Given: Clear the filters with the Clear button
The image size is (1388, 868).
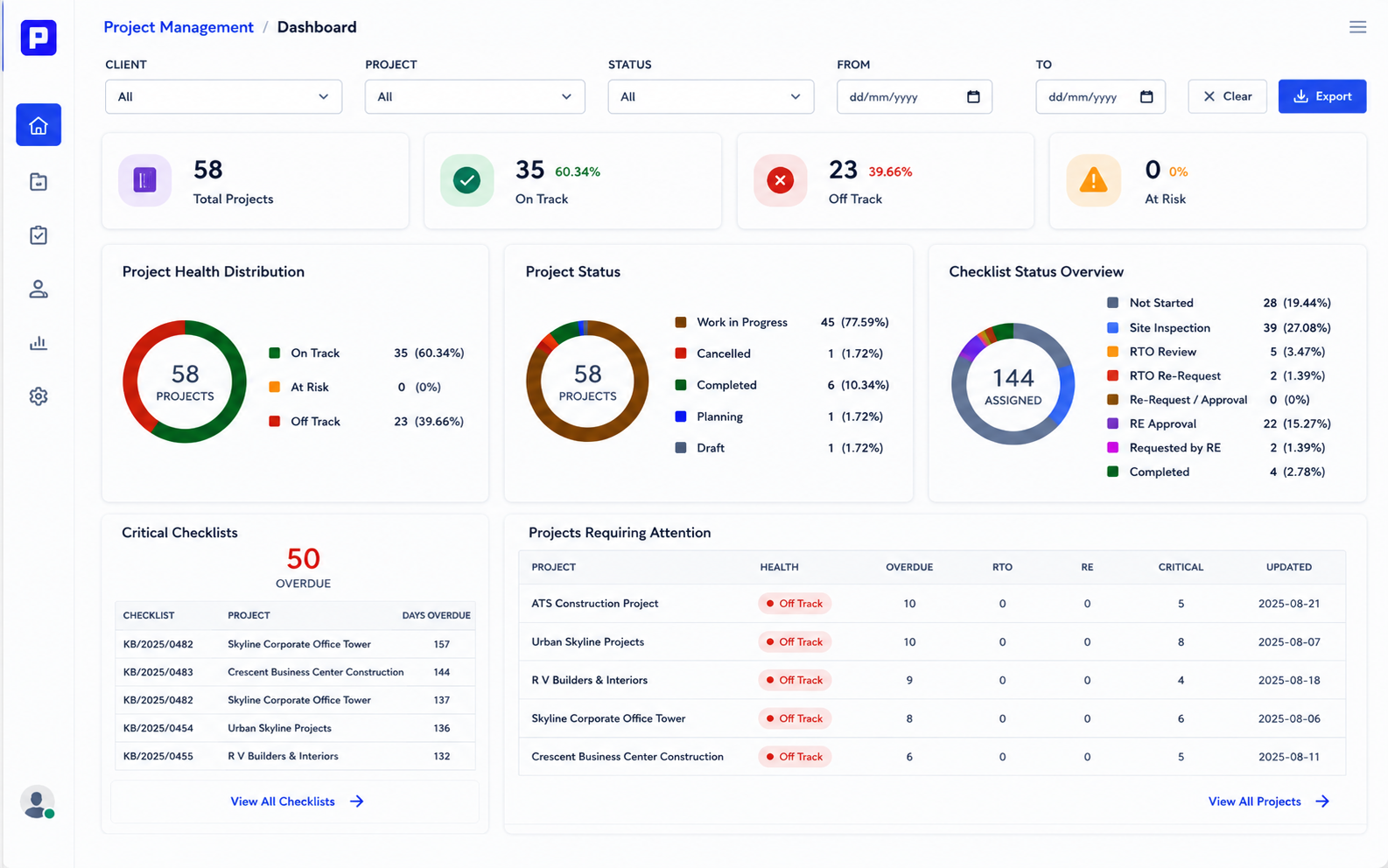Looking at the screenshot, I should pyautogui.click(x=1227, y=96).
